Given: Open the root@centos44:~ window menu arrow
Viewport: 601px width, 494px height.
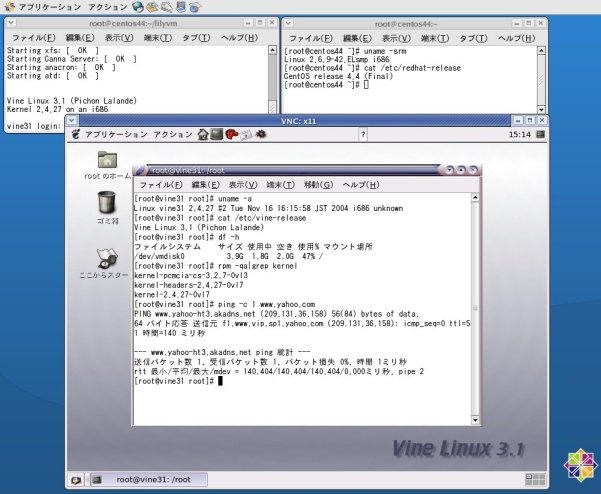Looking at the screenshot, I should click(288, 23).
